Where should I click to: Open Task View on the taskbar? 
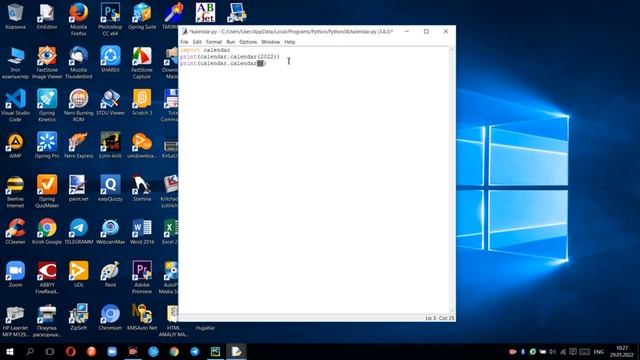pos(49,351)
